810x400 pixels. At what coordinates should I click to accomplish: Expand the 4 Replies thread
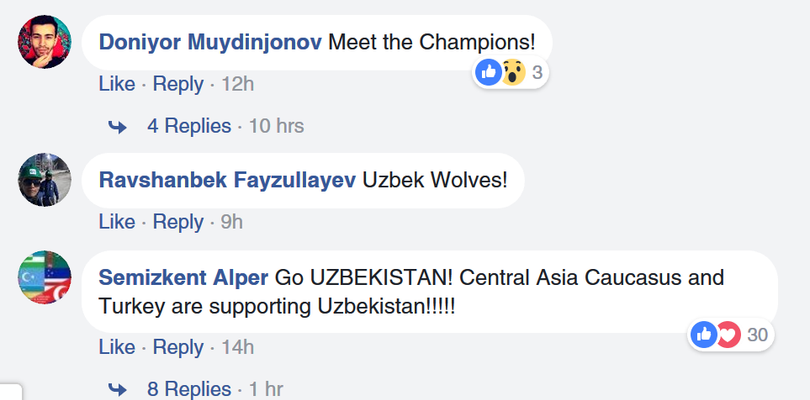pyautogui.click(x=189, y=126)
